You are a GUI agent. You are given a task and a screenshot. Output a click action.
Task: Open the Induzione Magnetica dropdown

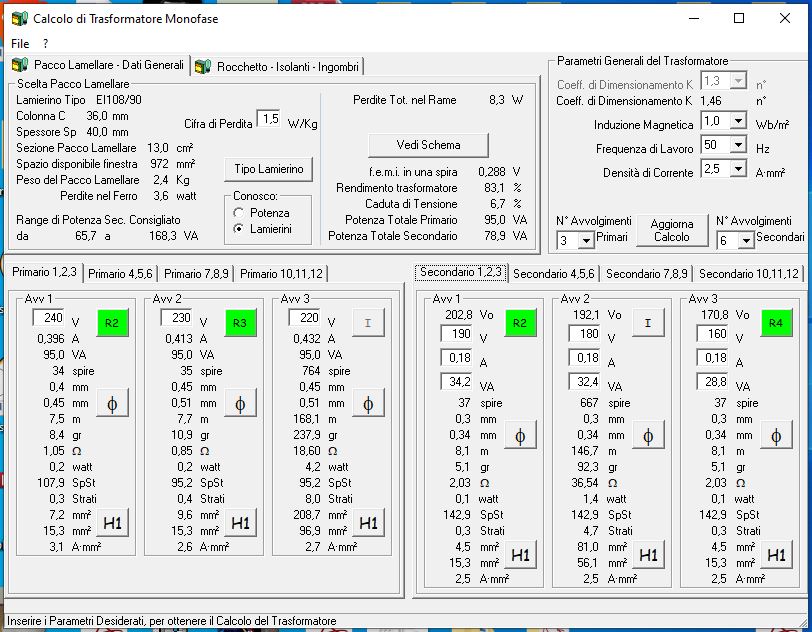pos(738,121)
